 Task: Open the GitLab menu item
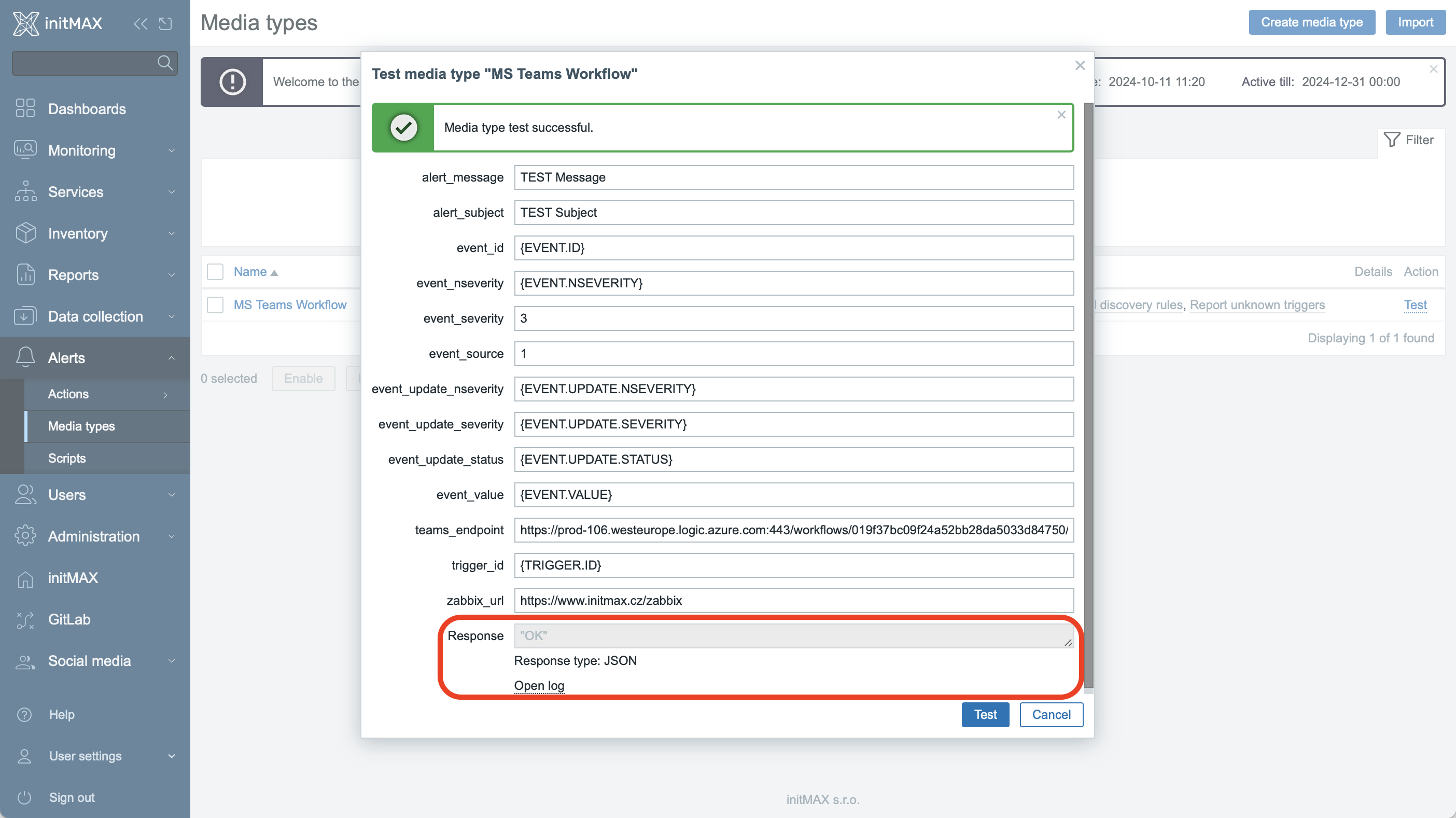pos(95,619)
